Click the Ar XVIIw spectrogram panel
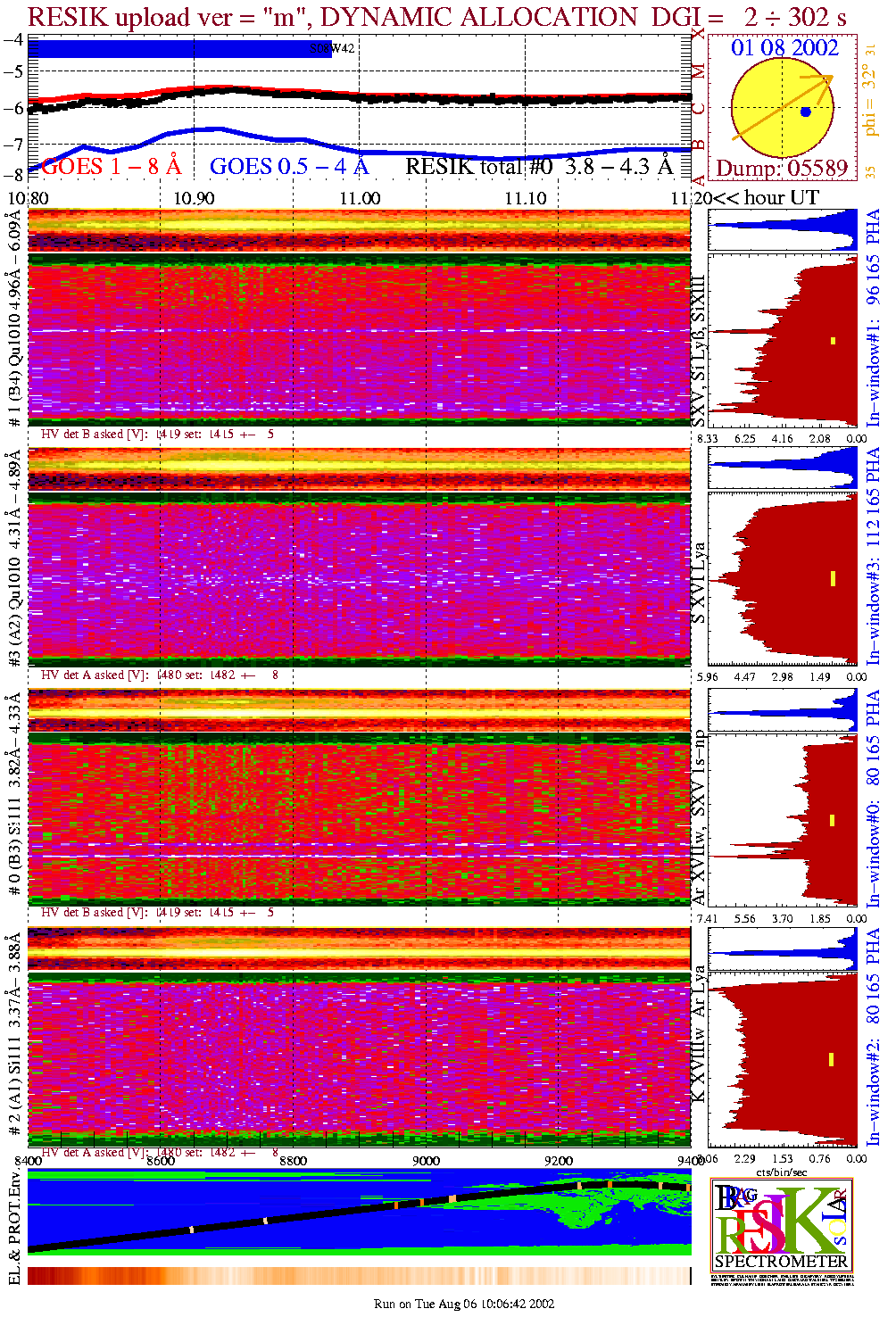This screenshot has width=896, height=1317. tap(359, 819)
